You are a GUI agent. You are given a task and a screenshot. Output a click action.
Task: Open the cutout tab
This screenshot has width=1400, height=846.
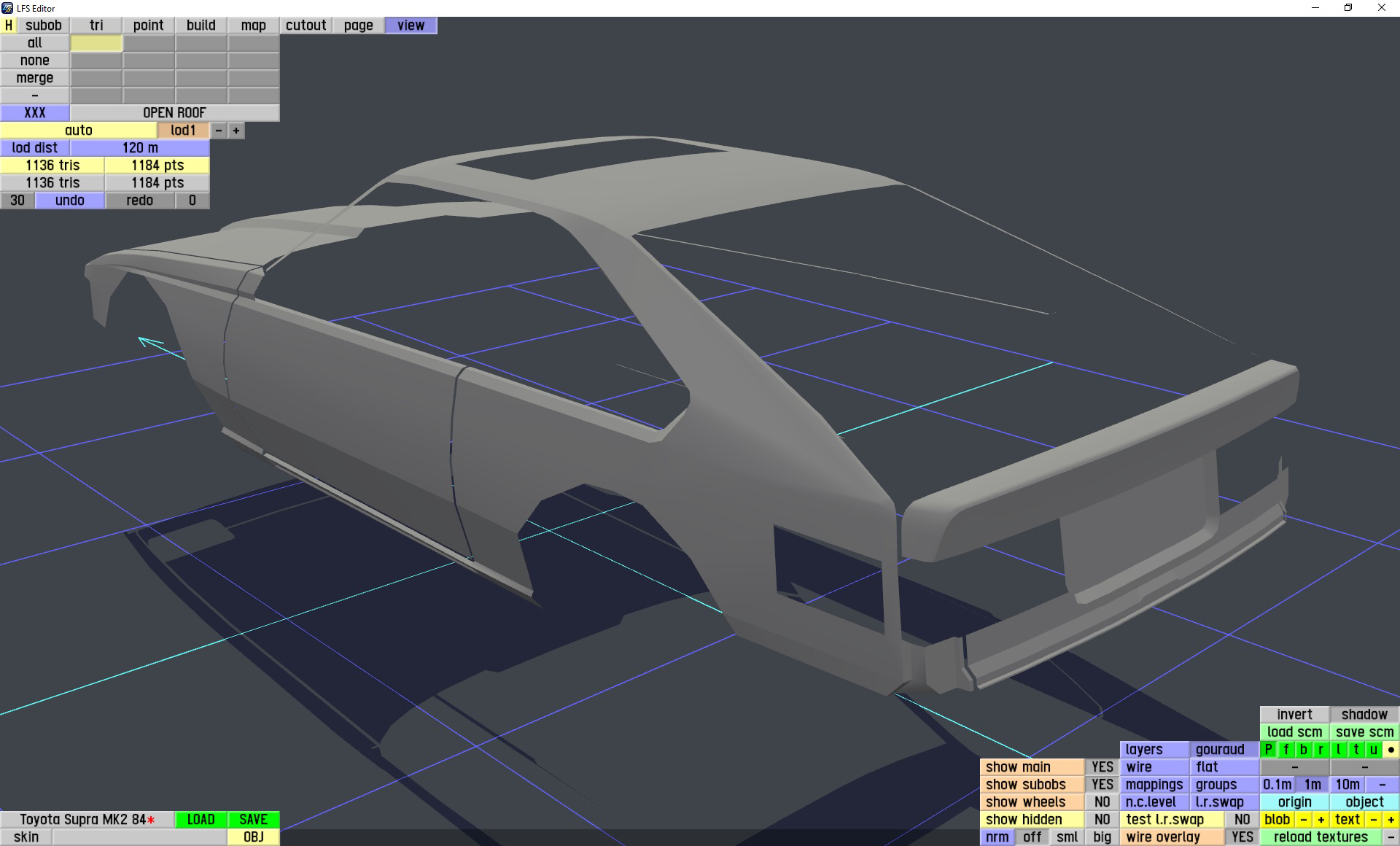(x=306, y=26)
